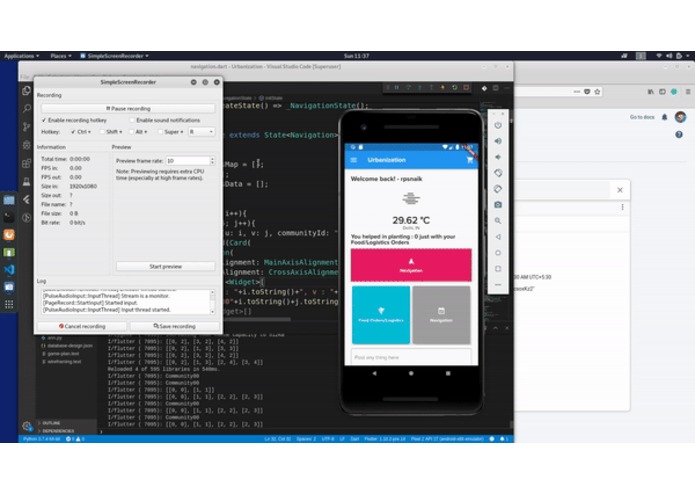This screenshot has width=695, height=494.
Task: Open the browser hamburger menu
Action: [688, 92]
